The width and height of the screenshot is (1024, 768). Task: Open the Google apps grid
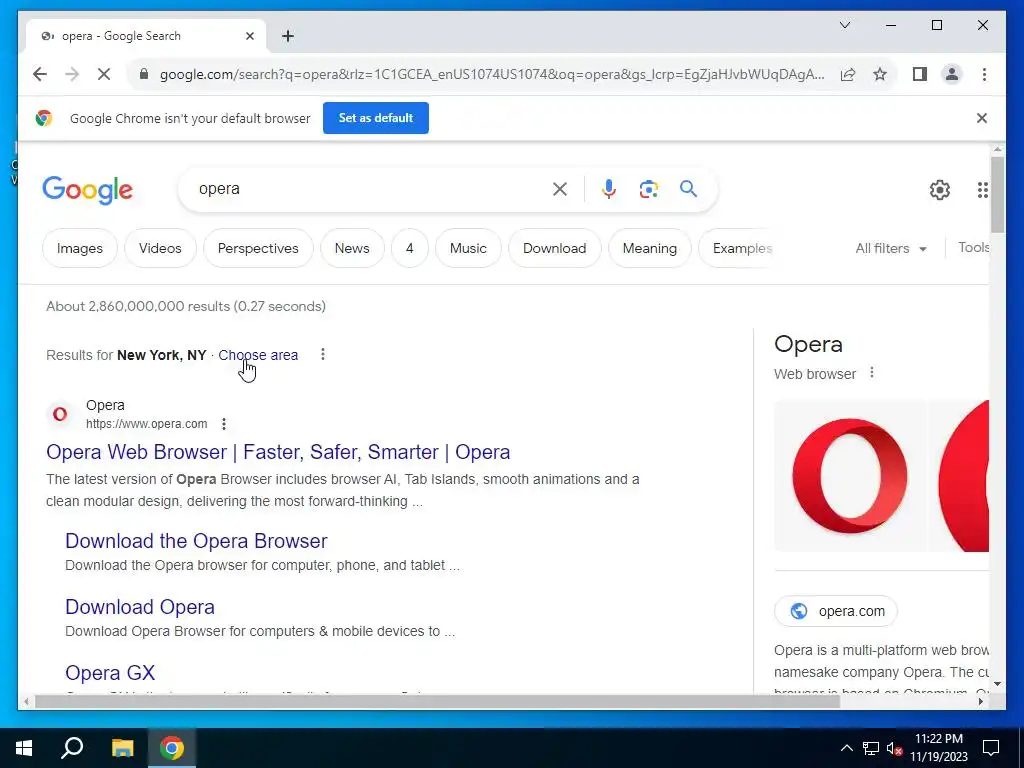tap(982, 190)
